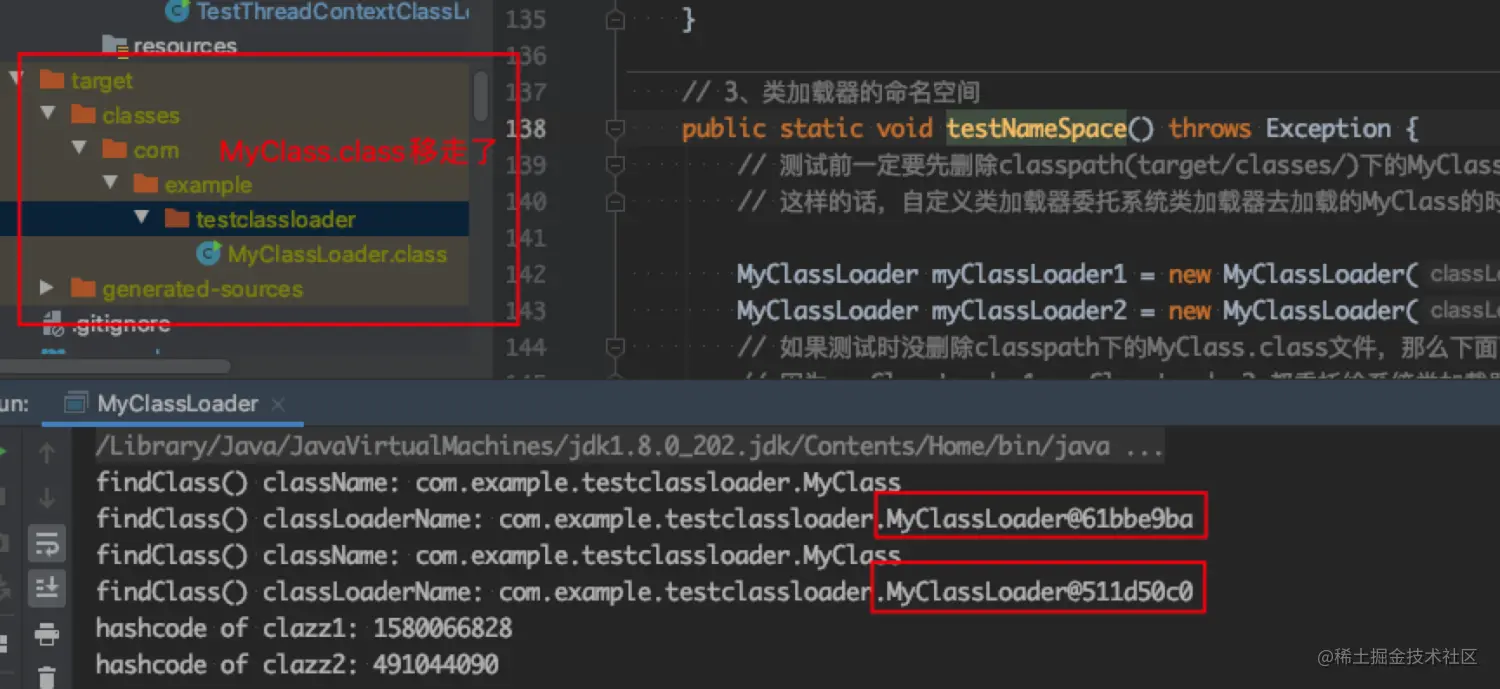The image size is (1500, 689).
Task: Fold the testNameSpace method at line 138
Action: click(616, 129)
